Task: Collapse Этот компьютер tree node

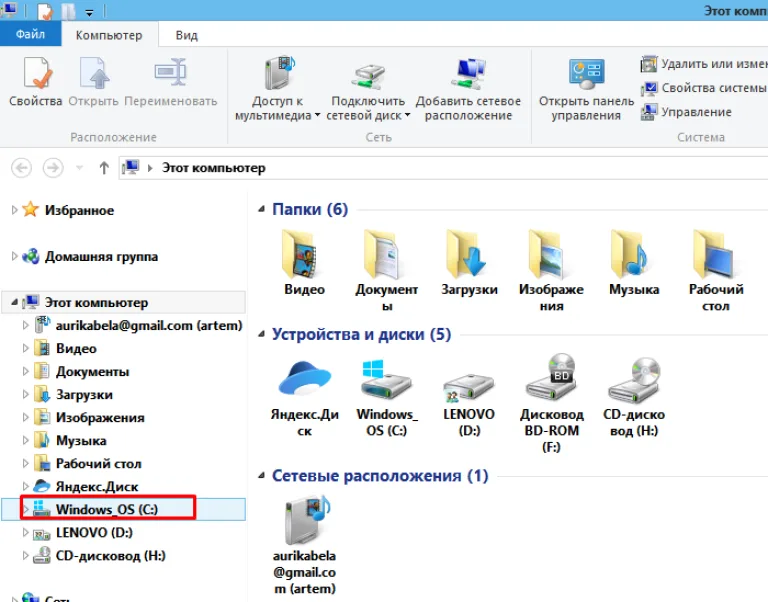Action: 14,302
